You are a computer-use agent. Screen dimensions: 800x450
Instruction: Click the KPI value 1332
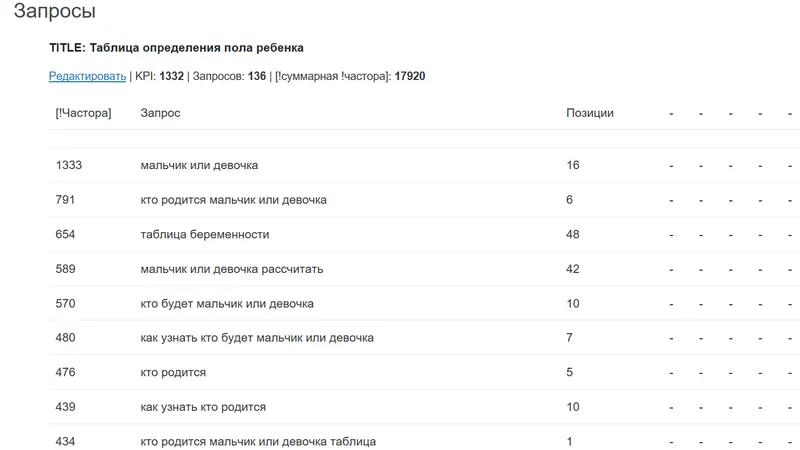tap(172, 76)
